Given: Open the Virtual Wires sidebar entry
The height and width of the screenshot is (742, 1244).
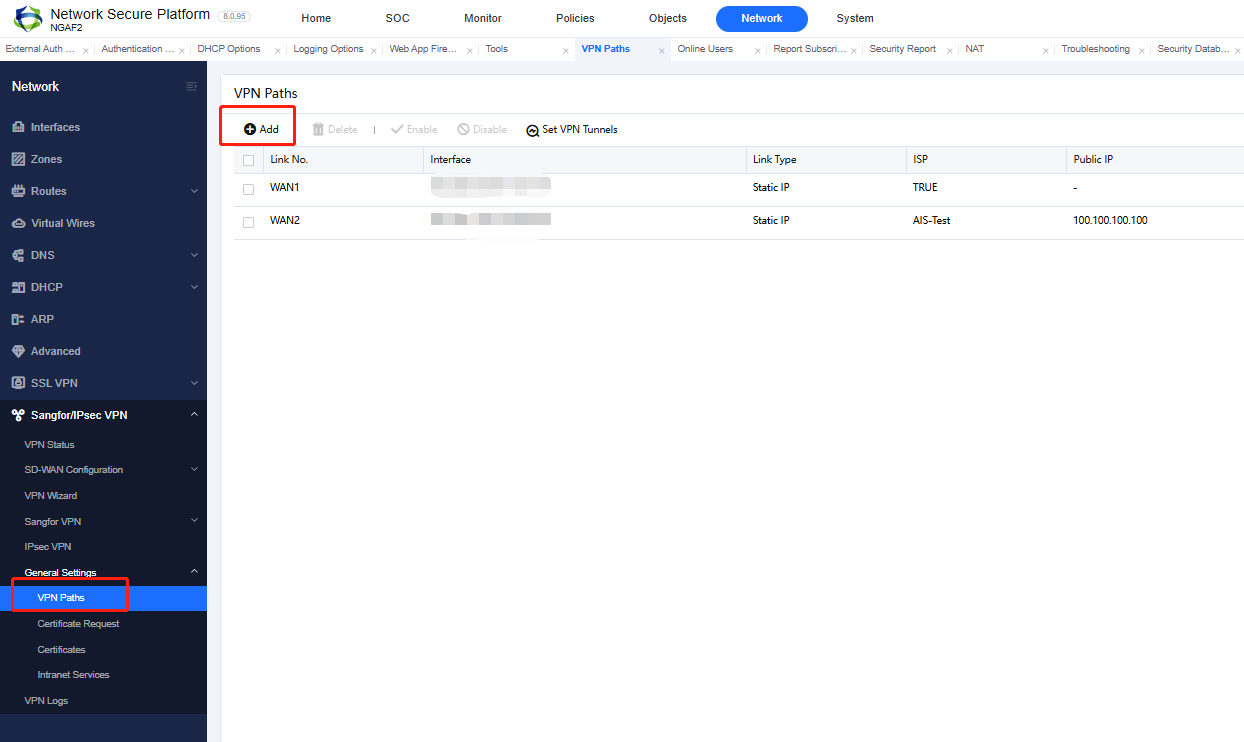Looking at the screenshot, I should point(62,222).
